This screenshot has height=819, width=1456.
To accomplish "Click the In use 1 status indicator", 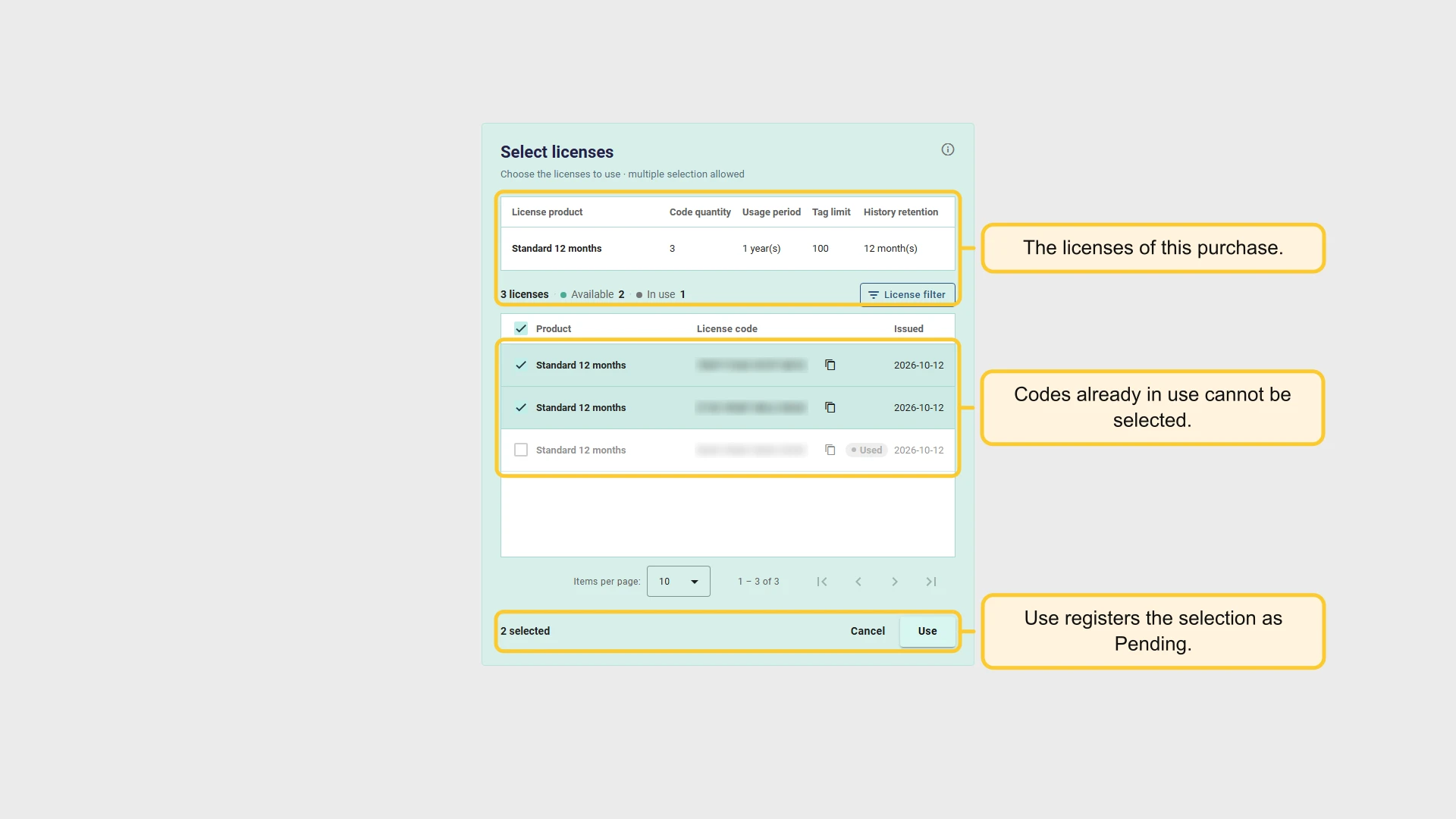I will click(x=661, y=294).
